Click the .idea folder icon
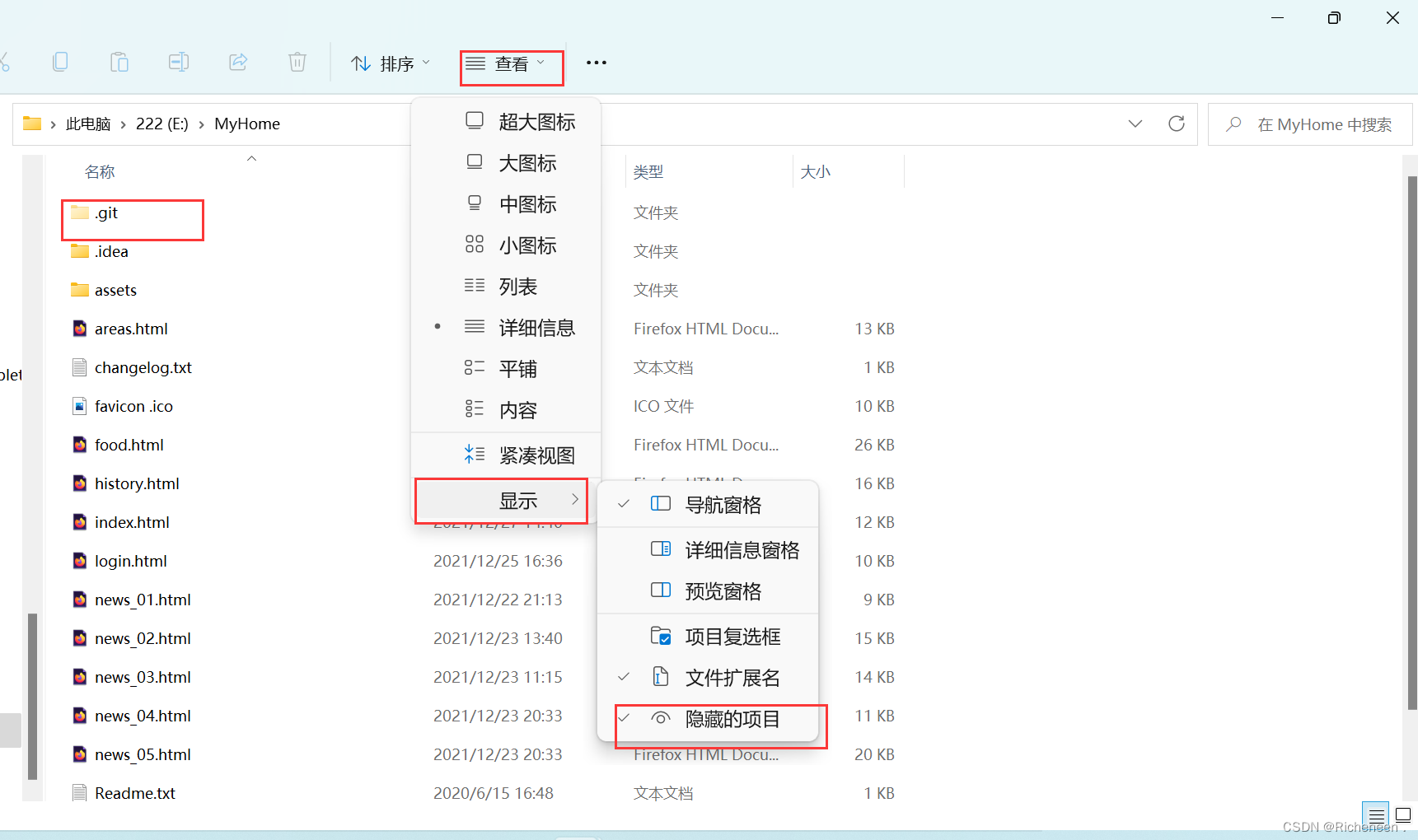The height and width of the screenshot is (840, 1418). tap(80, 251)
